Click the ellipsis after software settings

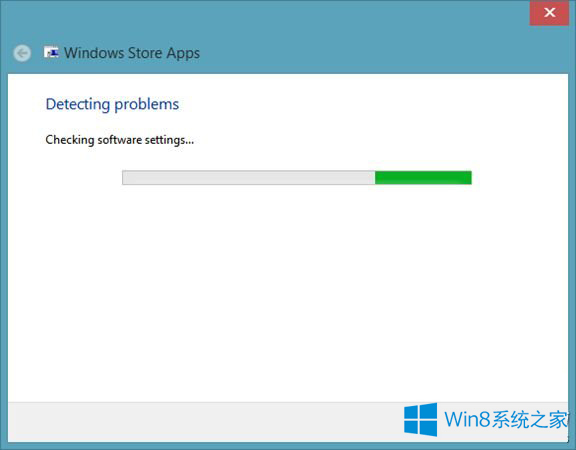coord(189,143)
